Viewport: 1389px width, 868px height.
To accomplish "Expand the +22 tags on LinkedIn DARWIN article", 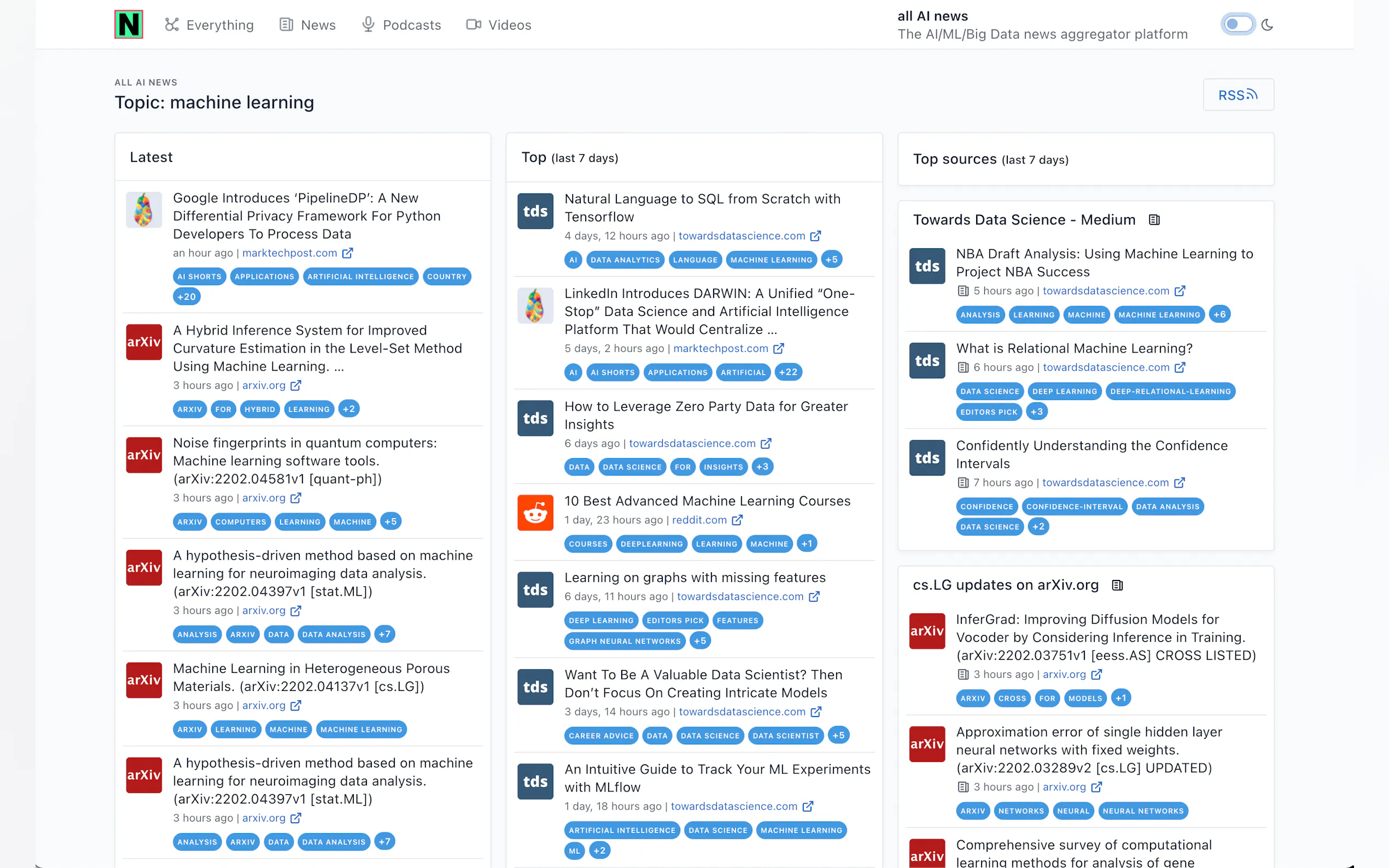I will 788,372.
